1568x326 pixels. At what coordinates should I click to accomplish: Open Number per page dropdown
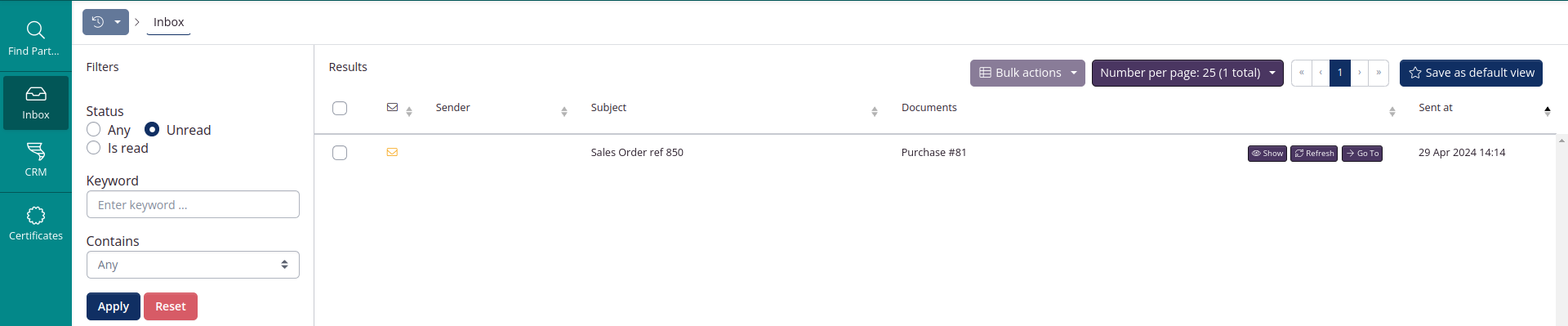coord(1187,73)
